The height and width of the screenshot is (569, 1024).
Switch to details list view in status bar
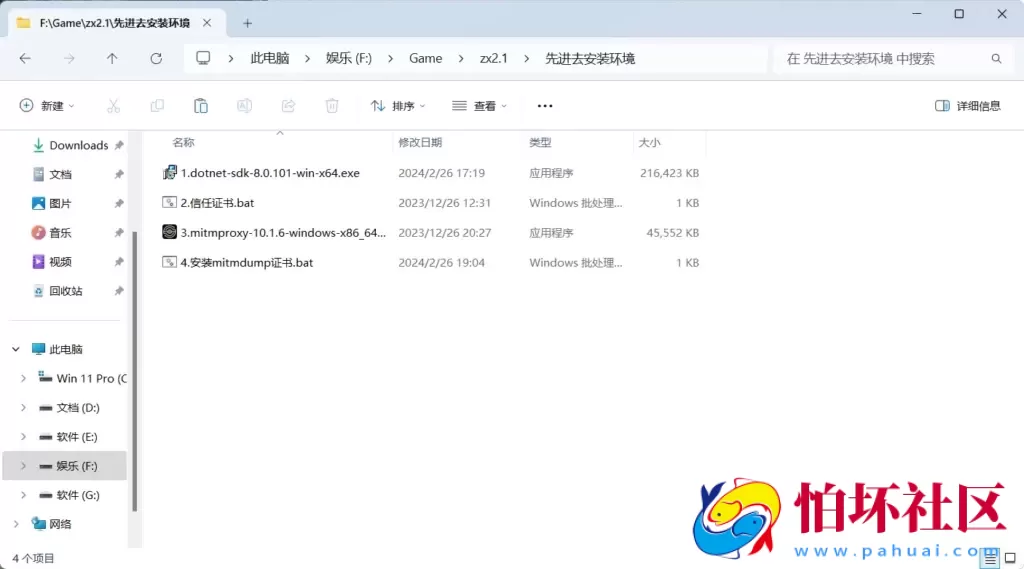[990, 558]
